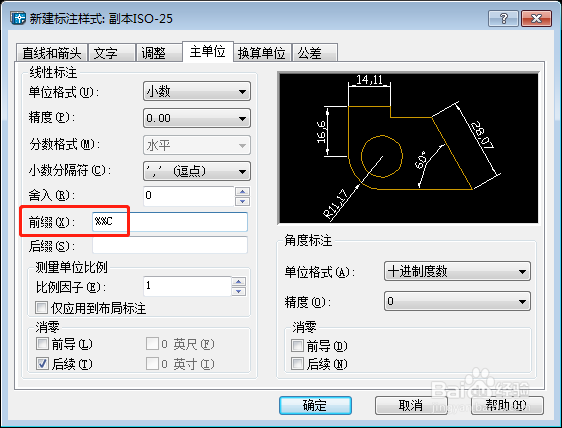The image size is (562, 428).
Task: Uncheck linear 后续(T) zero suppression checkbox
Action: point(42,363)
